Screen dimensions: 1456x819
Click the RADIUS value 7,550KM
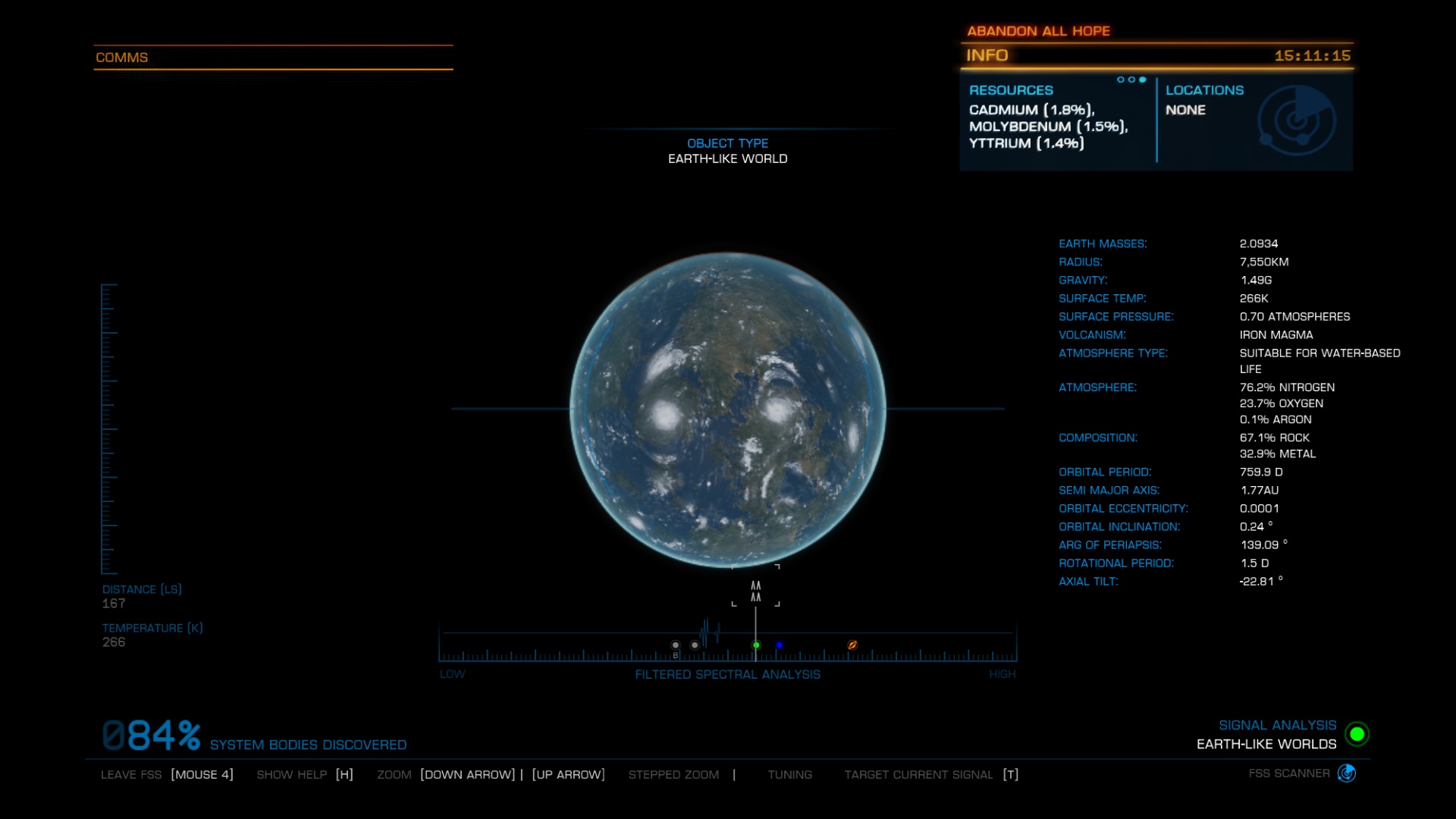pos(1264,262)
